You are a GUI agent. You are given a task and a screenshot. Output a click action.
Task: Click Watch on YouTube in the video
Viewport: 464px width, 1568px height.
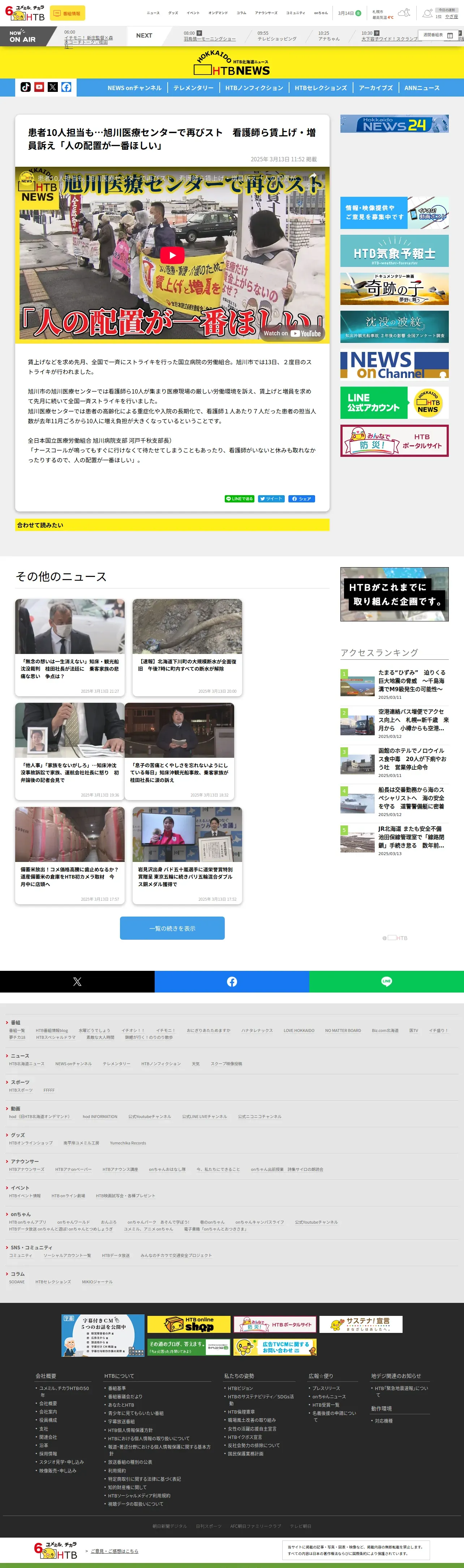pyautogui.click(x=292, y=333)
